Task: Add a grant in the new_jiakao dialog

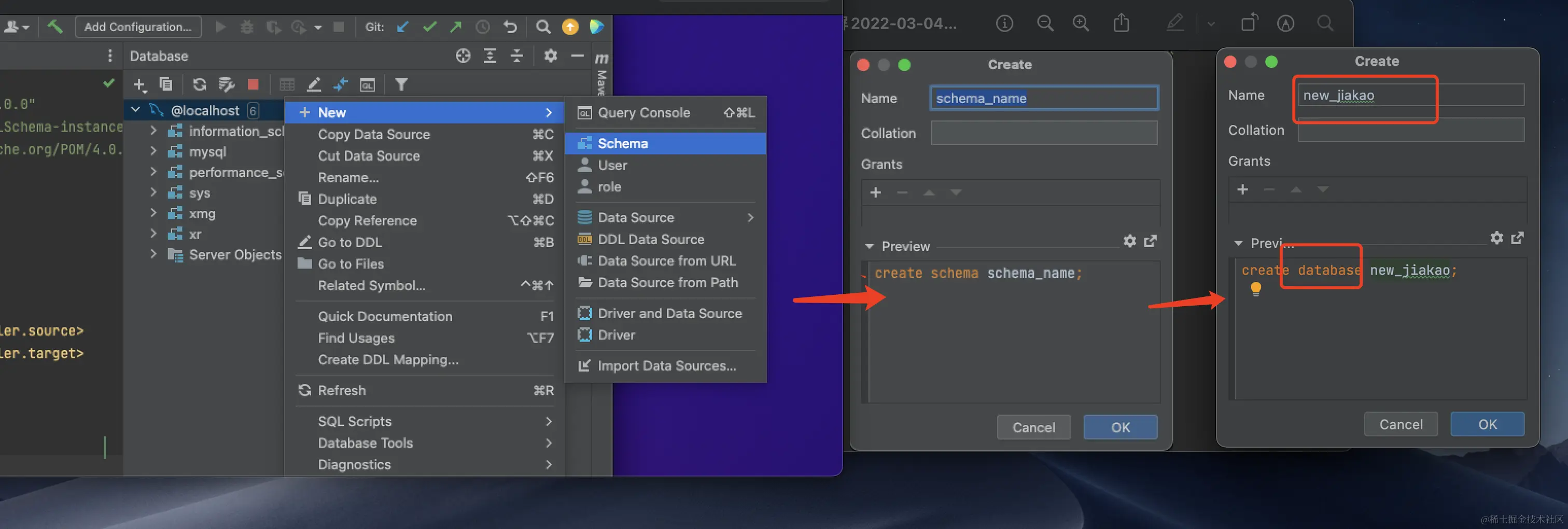Action: pyautogui.click(x=1242, y=190)
